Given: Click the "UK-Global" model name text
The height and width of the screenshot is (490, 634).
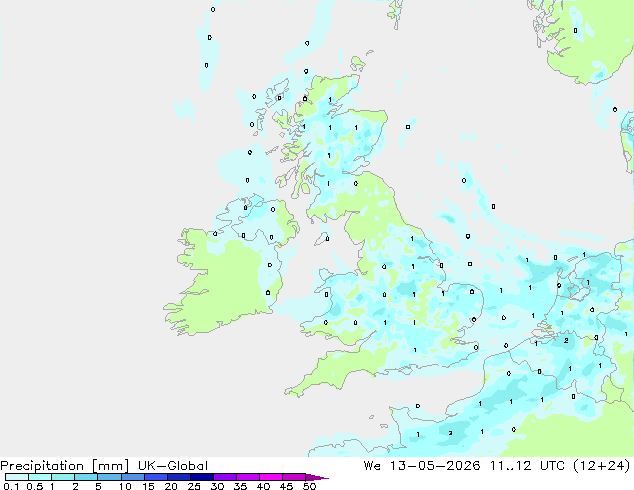Looking at the screenshot, I should (173, 466).
